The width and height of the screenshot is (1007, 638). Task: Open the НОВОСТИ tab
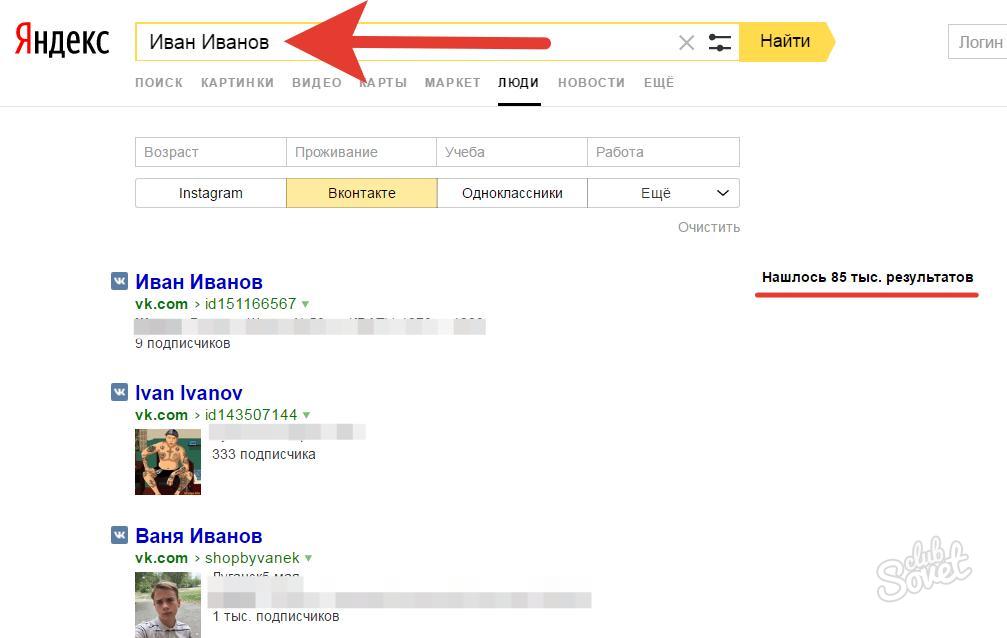pyautogui.click(x=591, y=83)
